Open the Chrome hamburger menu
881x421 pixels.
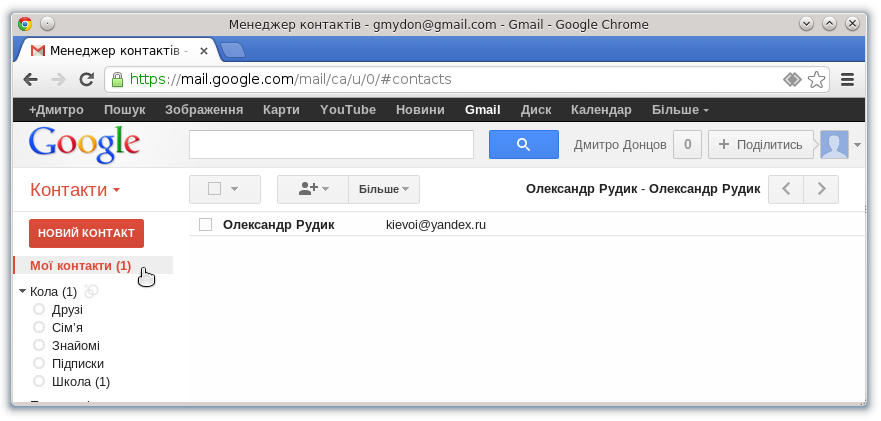847,79
